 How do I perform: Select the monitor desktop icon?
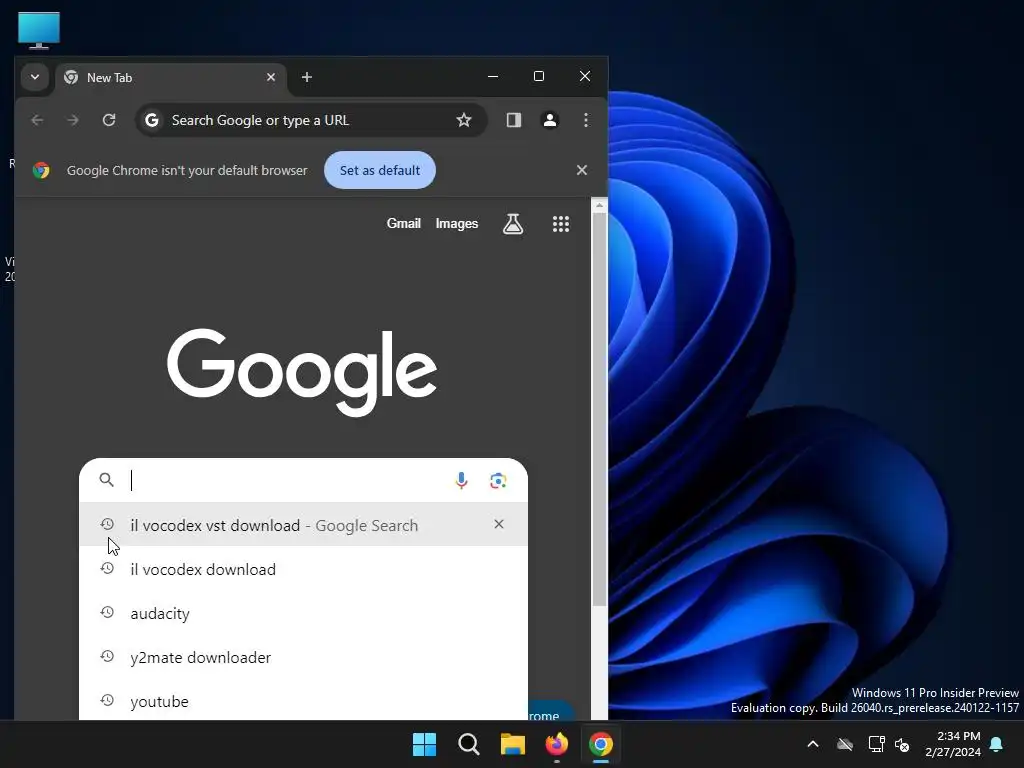[39, 30]
